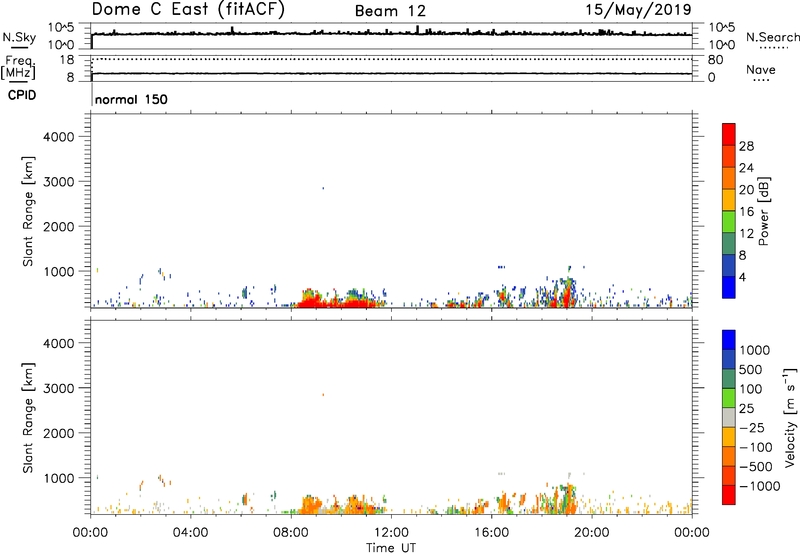Click the 'Nave' legend label

(761, 69)
